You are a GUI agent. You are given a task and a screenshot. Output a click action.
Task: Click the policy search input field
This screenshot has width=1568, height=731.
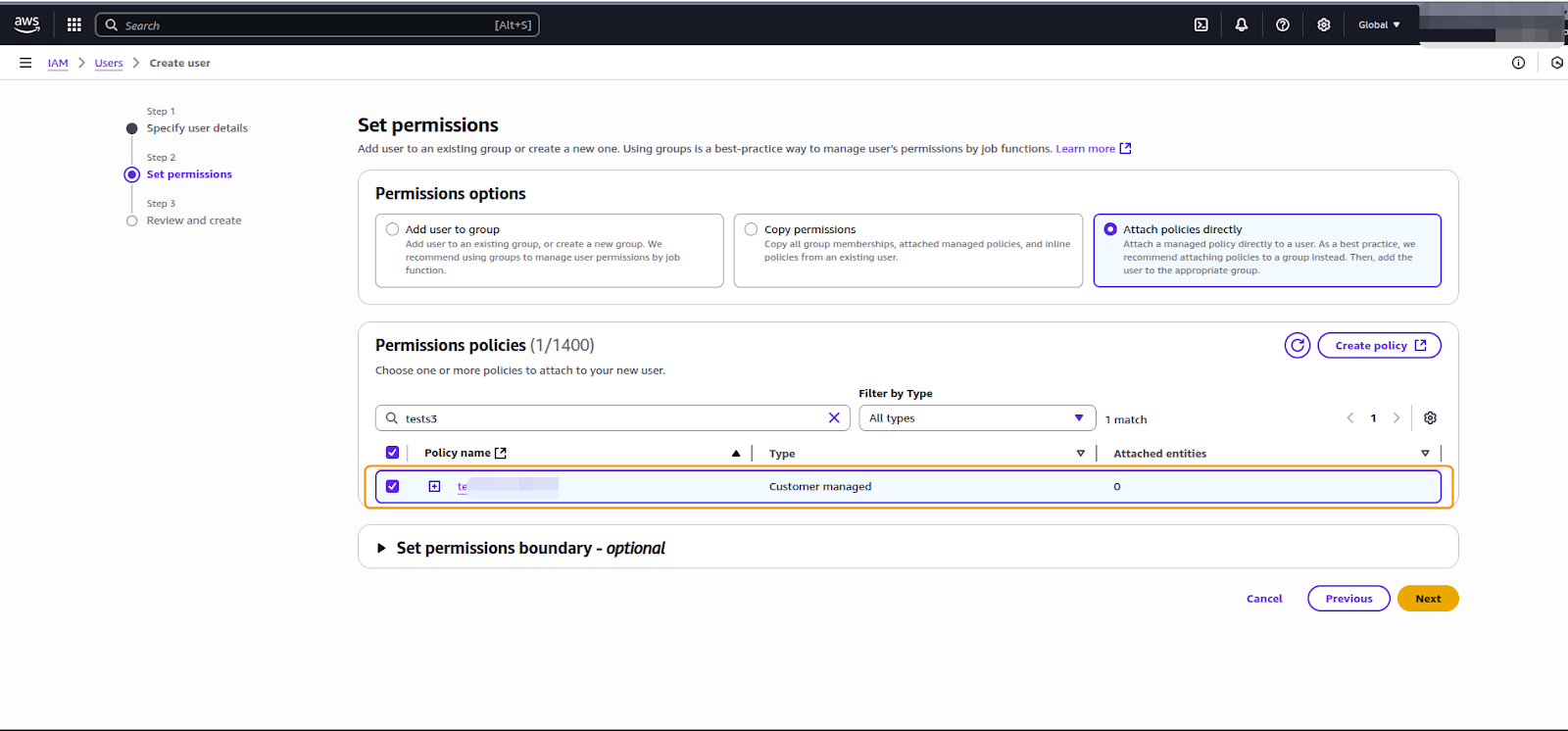[608, 418]
